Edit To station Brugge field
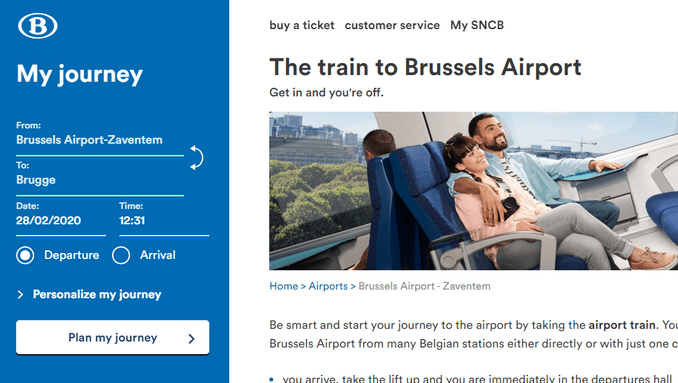Viewport: 678px width, 383px height. click(x=100, y=179)
